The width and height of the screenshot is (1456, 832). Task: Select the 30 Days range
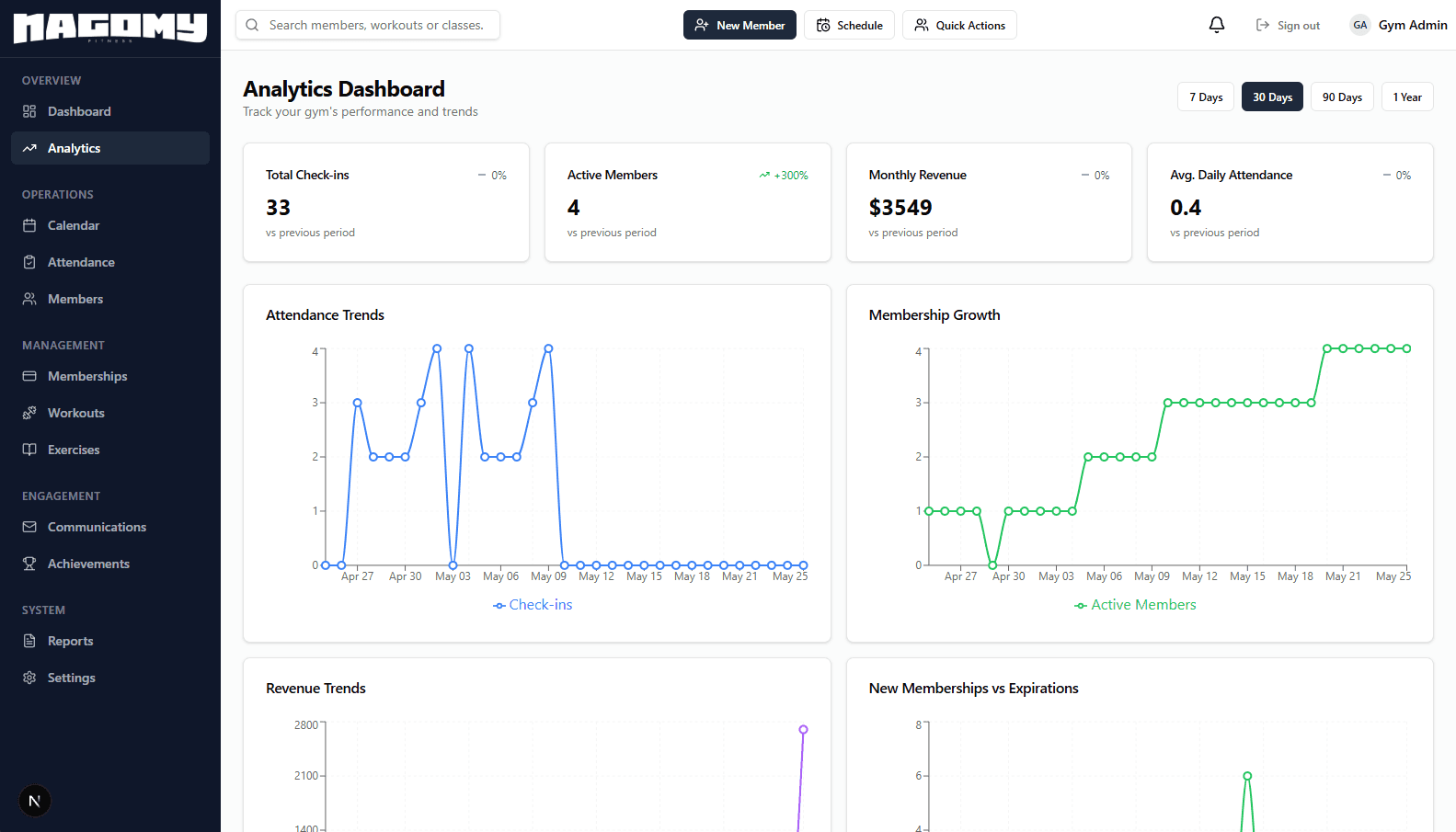point(1272,97)
